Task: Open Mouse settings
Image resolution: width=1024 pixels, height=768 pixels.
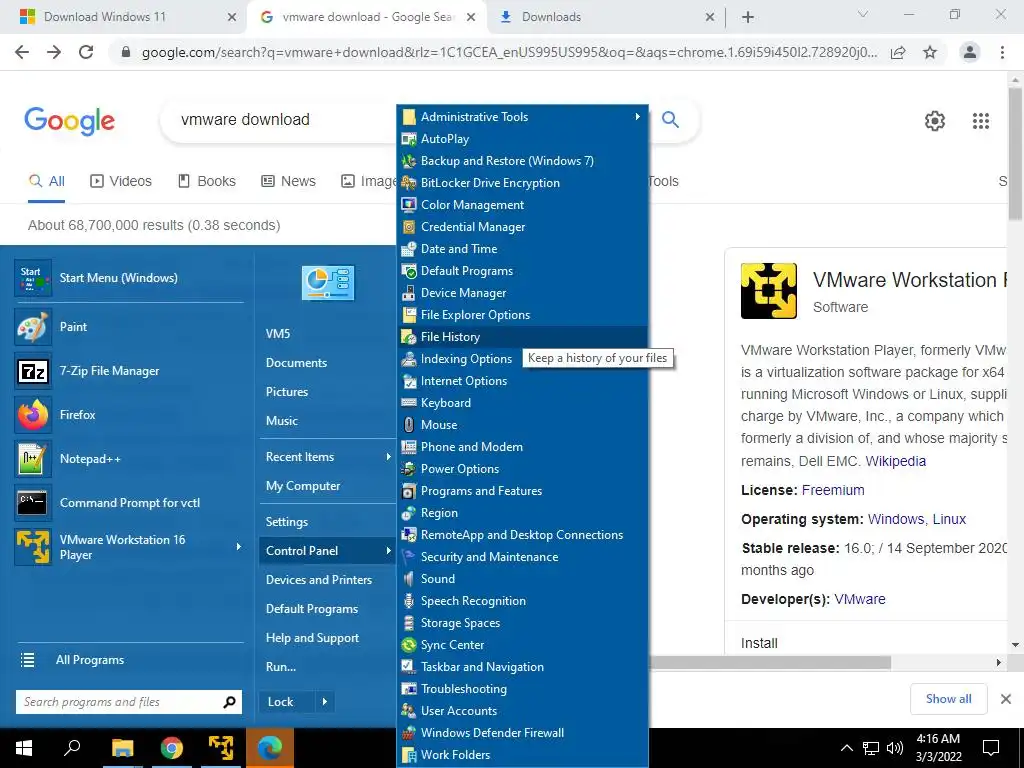Action: point(522,424)
